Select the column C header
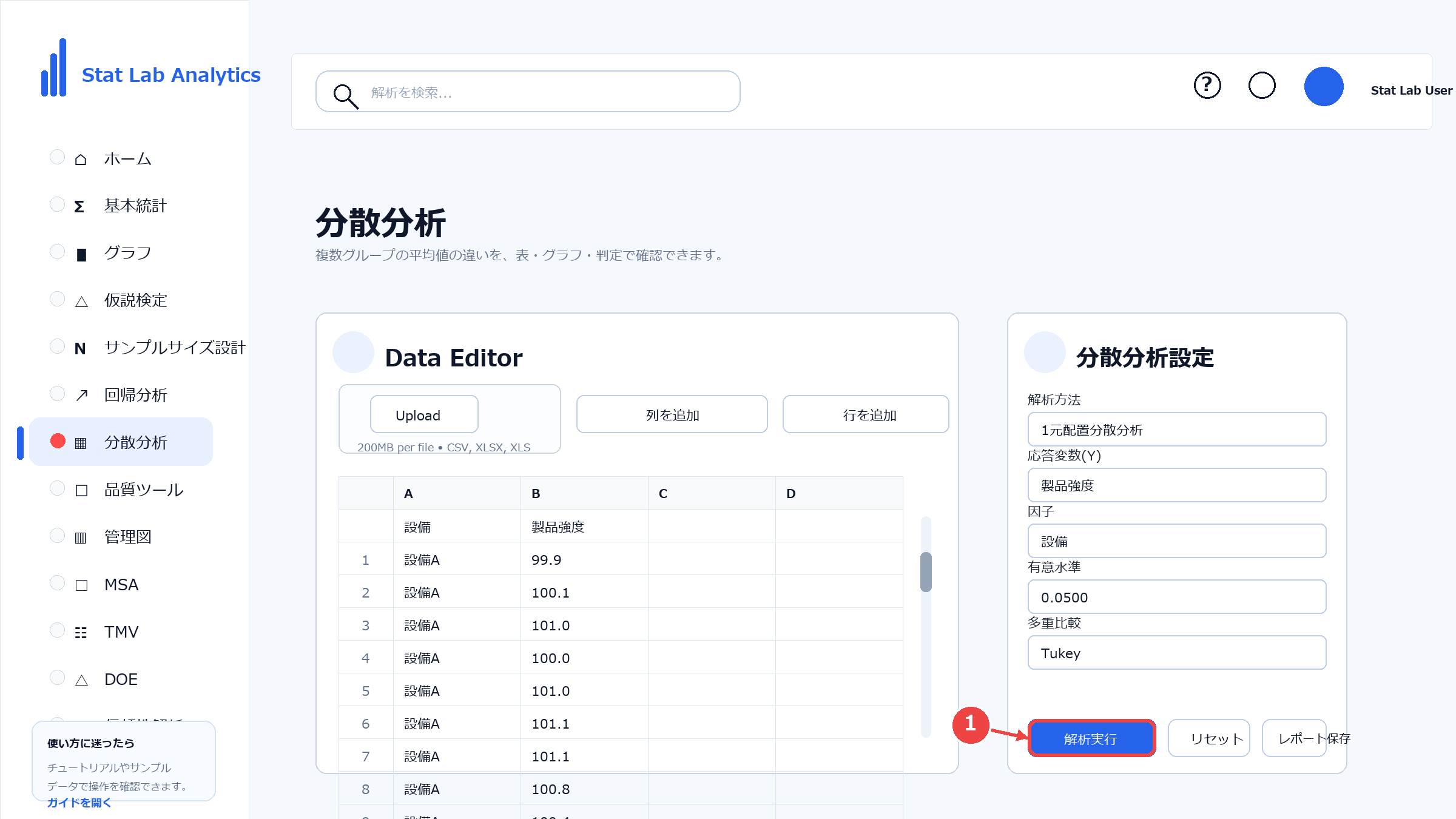 pyautogui.click(x=712, y=493)
